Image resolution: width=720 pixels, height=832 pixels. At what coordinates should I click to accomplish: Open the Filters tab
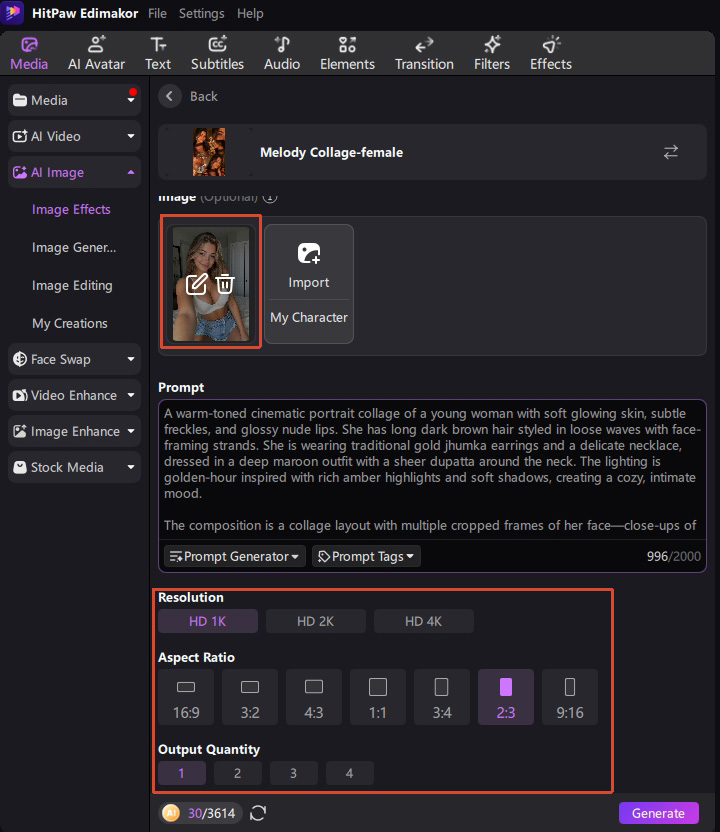(492, 54)
